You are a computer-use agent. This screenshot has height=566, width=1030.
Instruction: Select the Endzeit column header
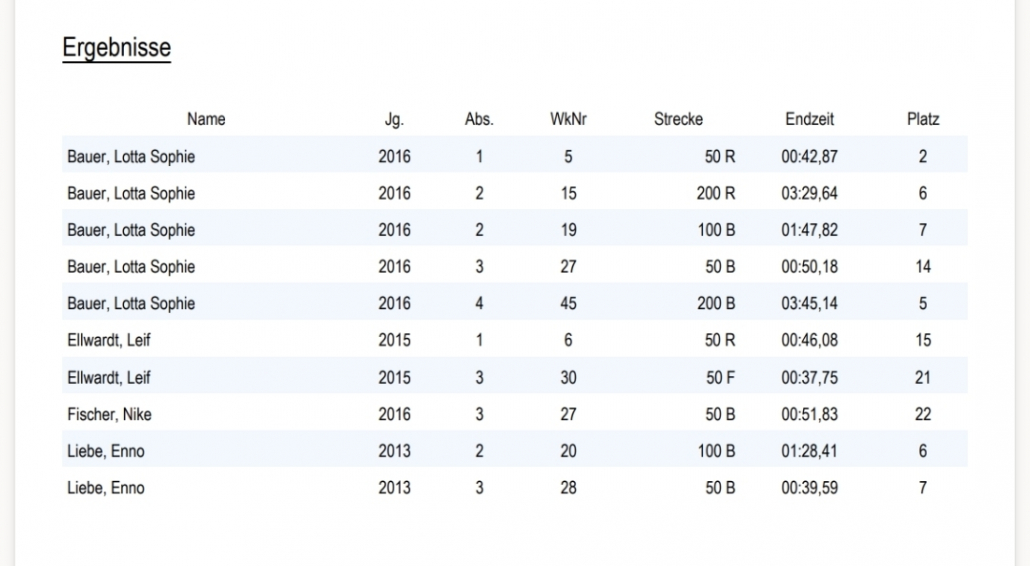[809, 119]
